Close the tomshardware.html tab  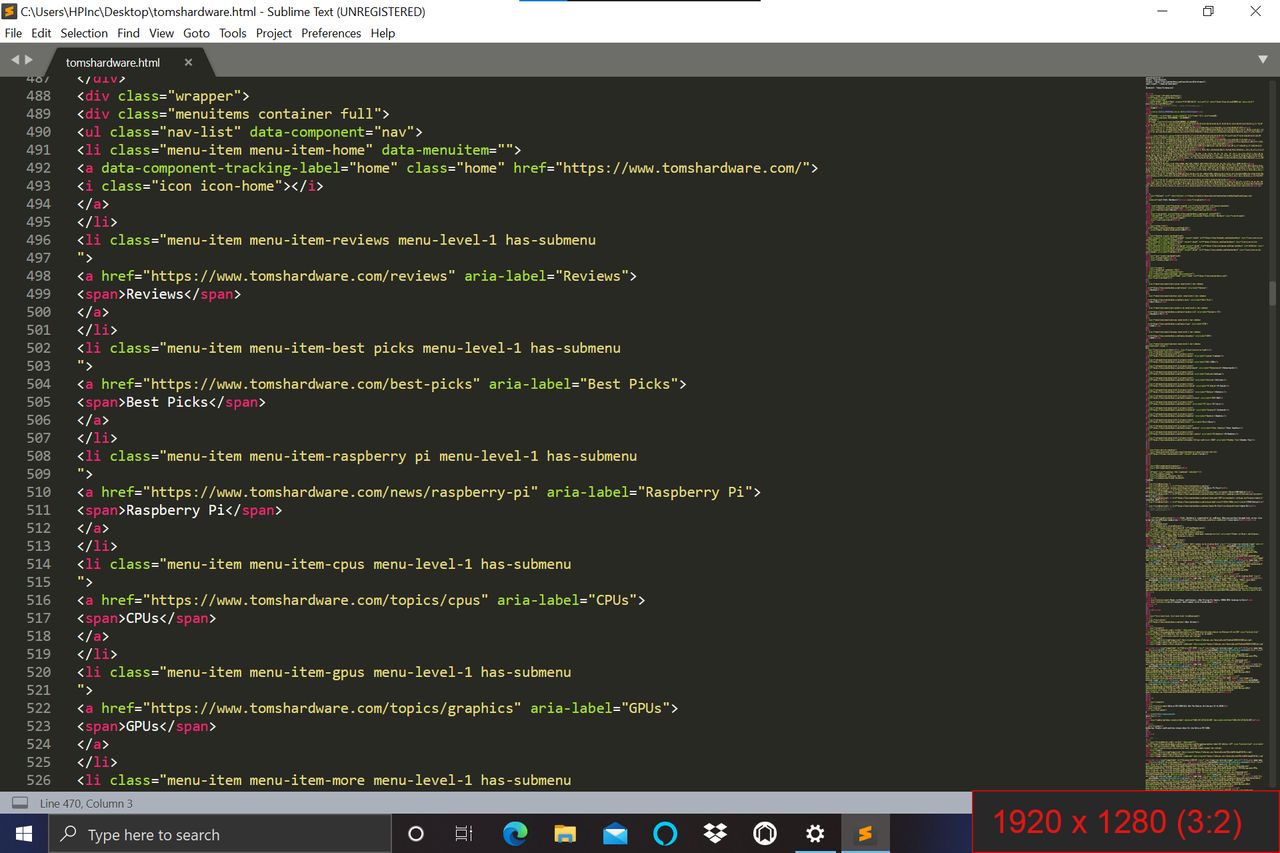click(x=189, y=62)
